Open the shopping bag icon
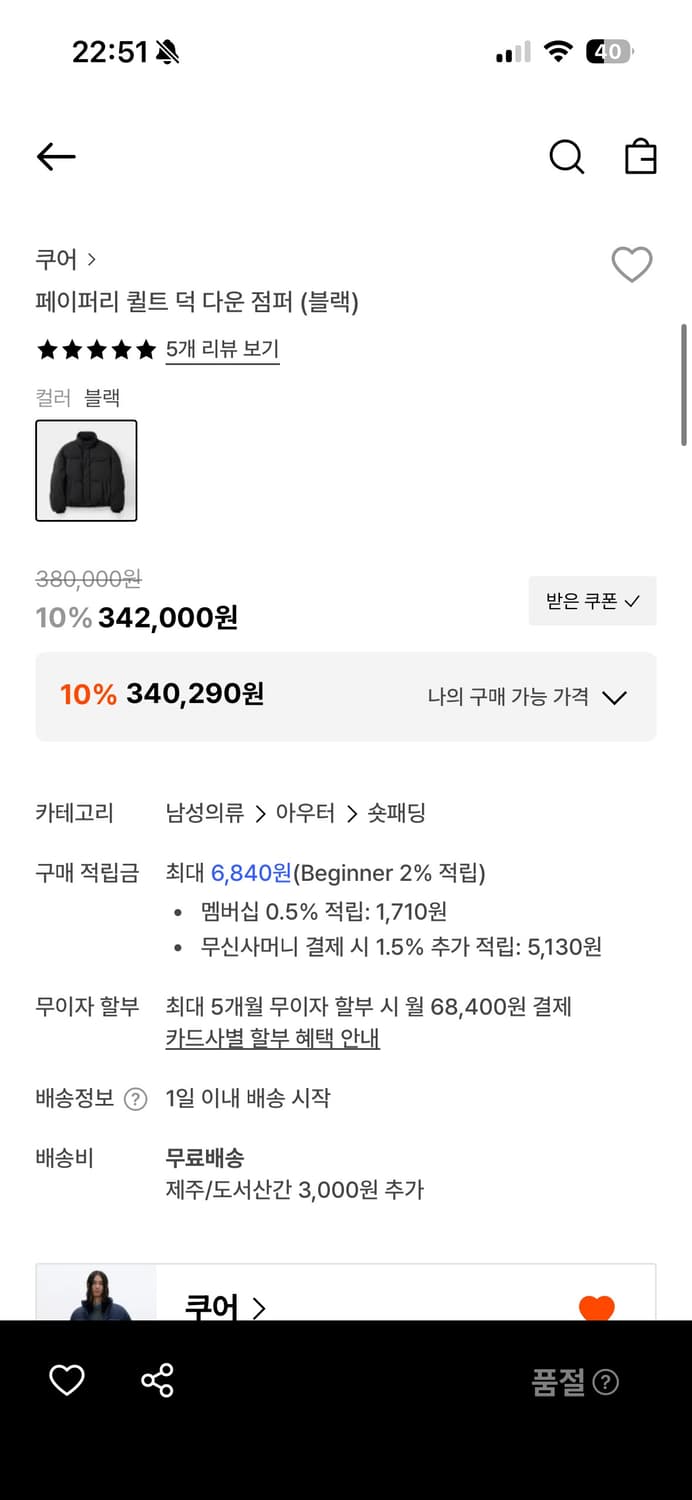This screenshot has width=692, height=1500. coord(641,157)
